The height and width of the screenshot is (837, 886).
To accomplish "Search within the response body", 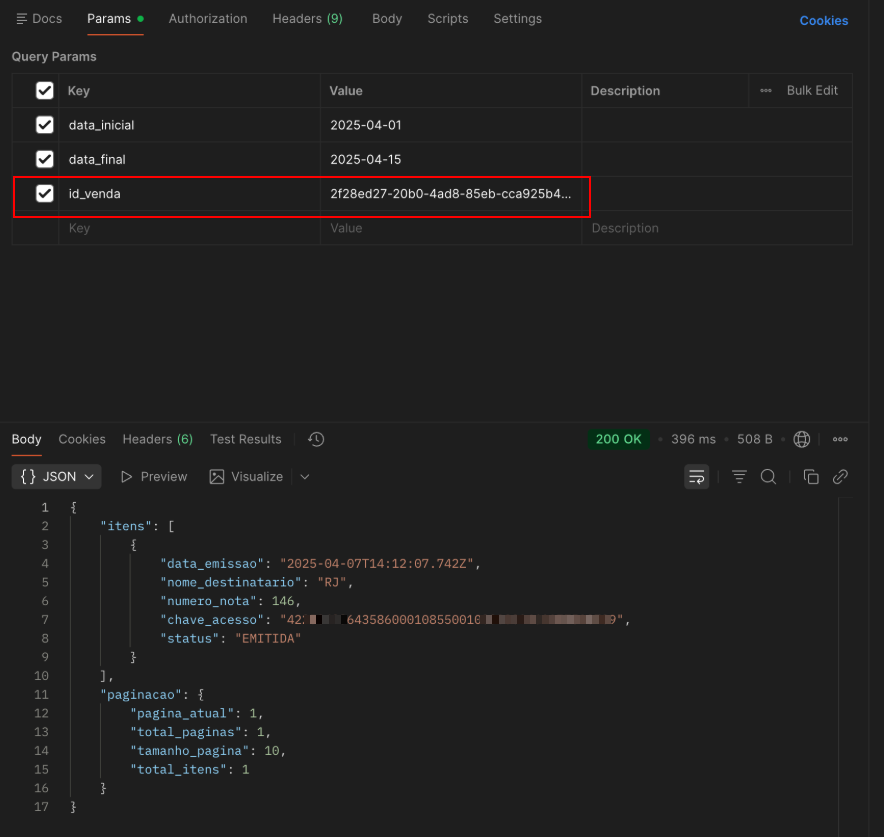I will pos(768,477).
